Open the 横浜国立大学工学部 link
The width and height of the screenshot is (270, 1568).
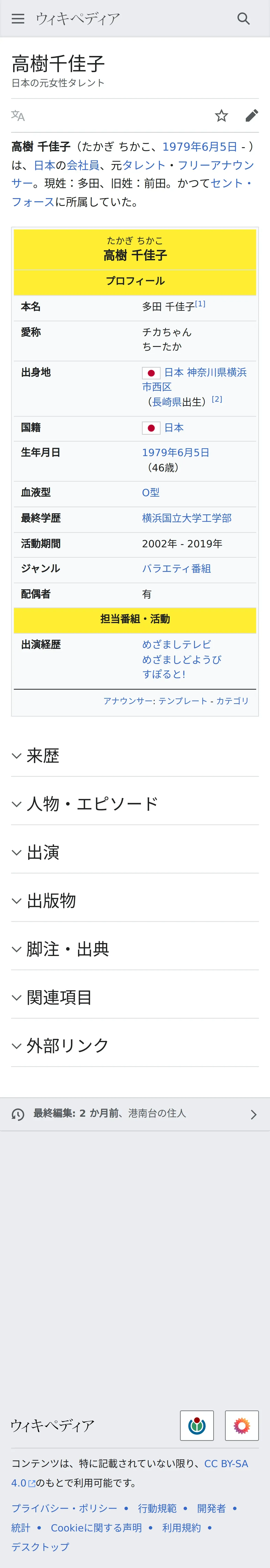[x=186, y=518]
